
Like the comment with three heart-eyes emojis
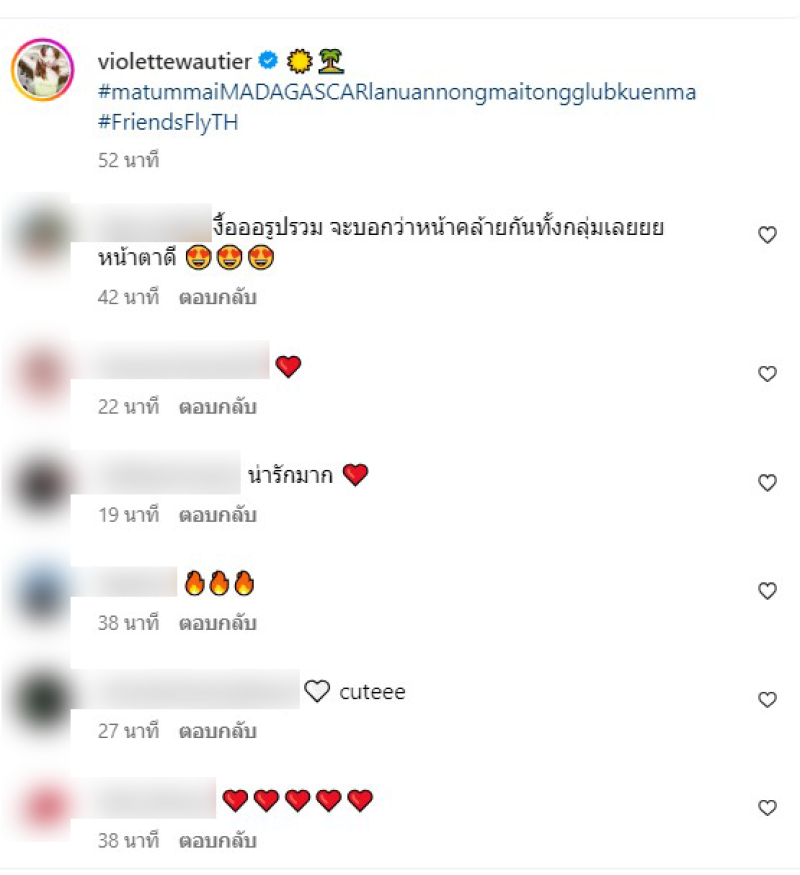pyautogui.click(x=768, y=235)
